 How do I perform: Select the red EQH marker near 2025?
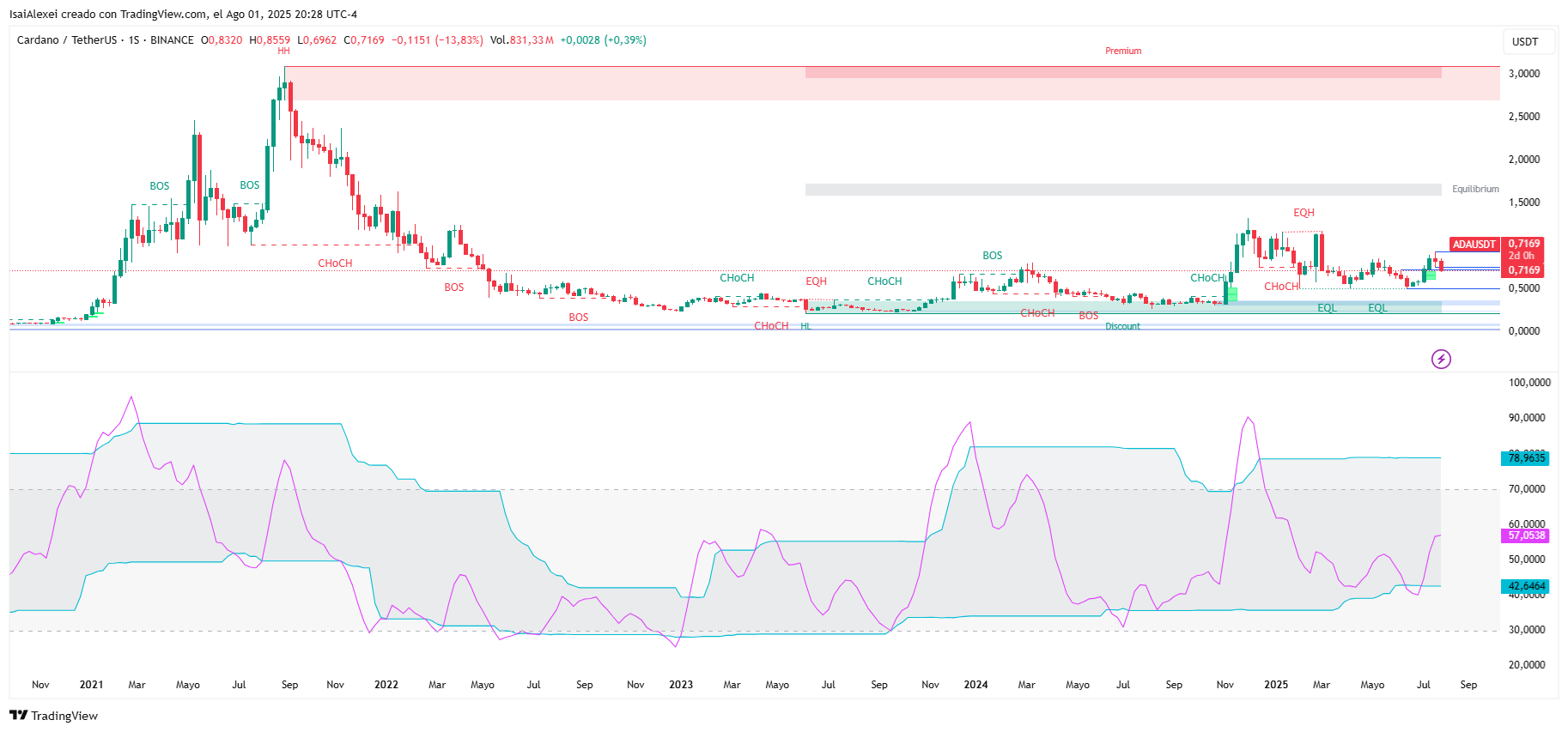tap(1304, 213)
